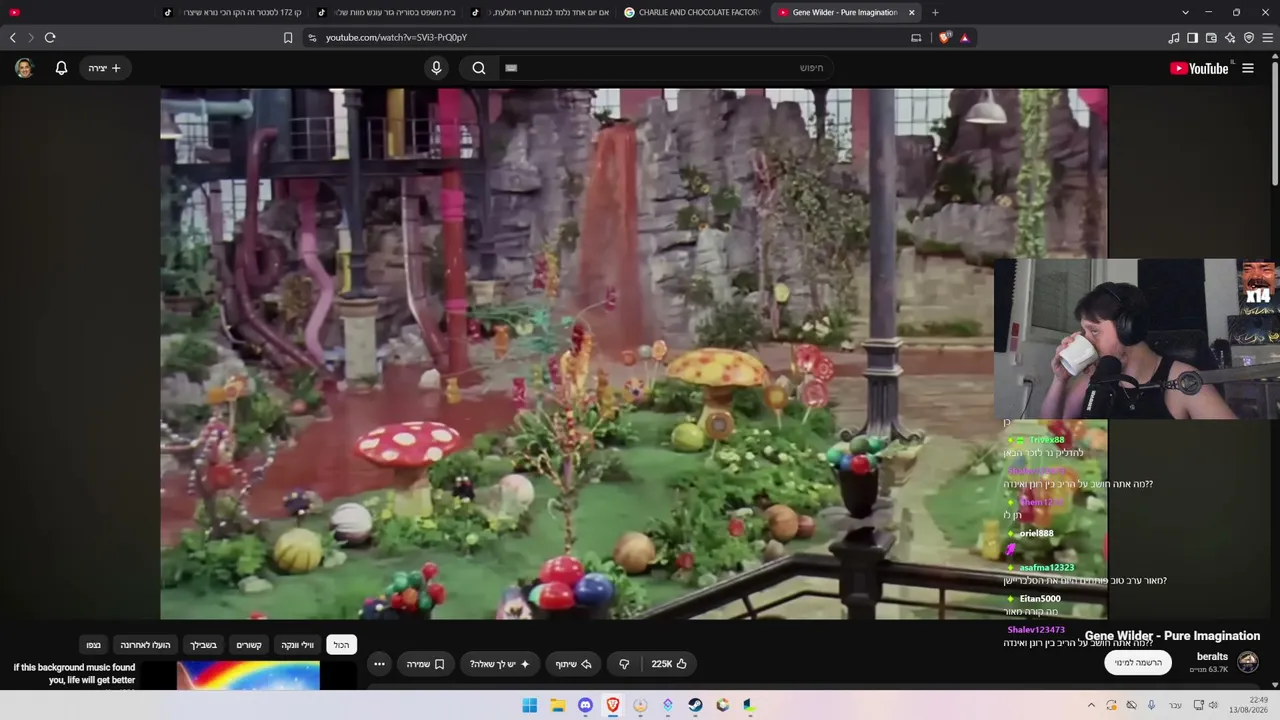Click the YouTube Create button

click(104, 68)
